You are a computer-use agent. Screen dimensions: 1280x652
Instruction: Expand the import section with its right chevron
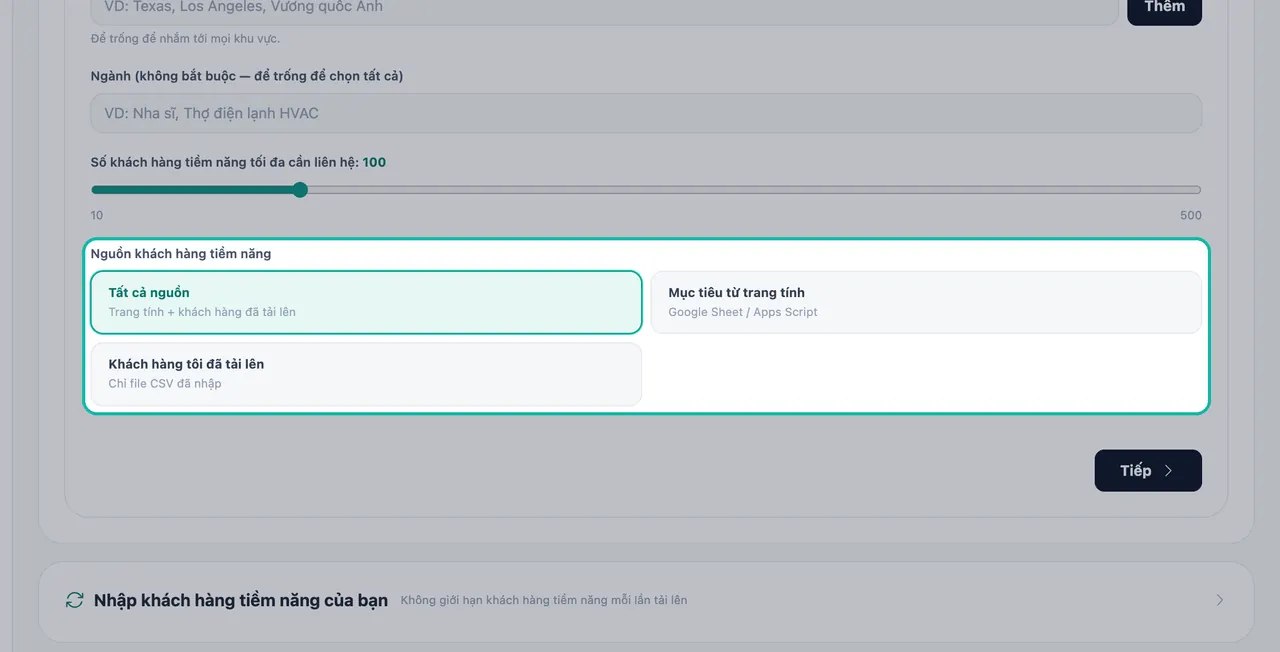point(1219,600)
